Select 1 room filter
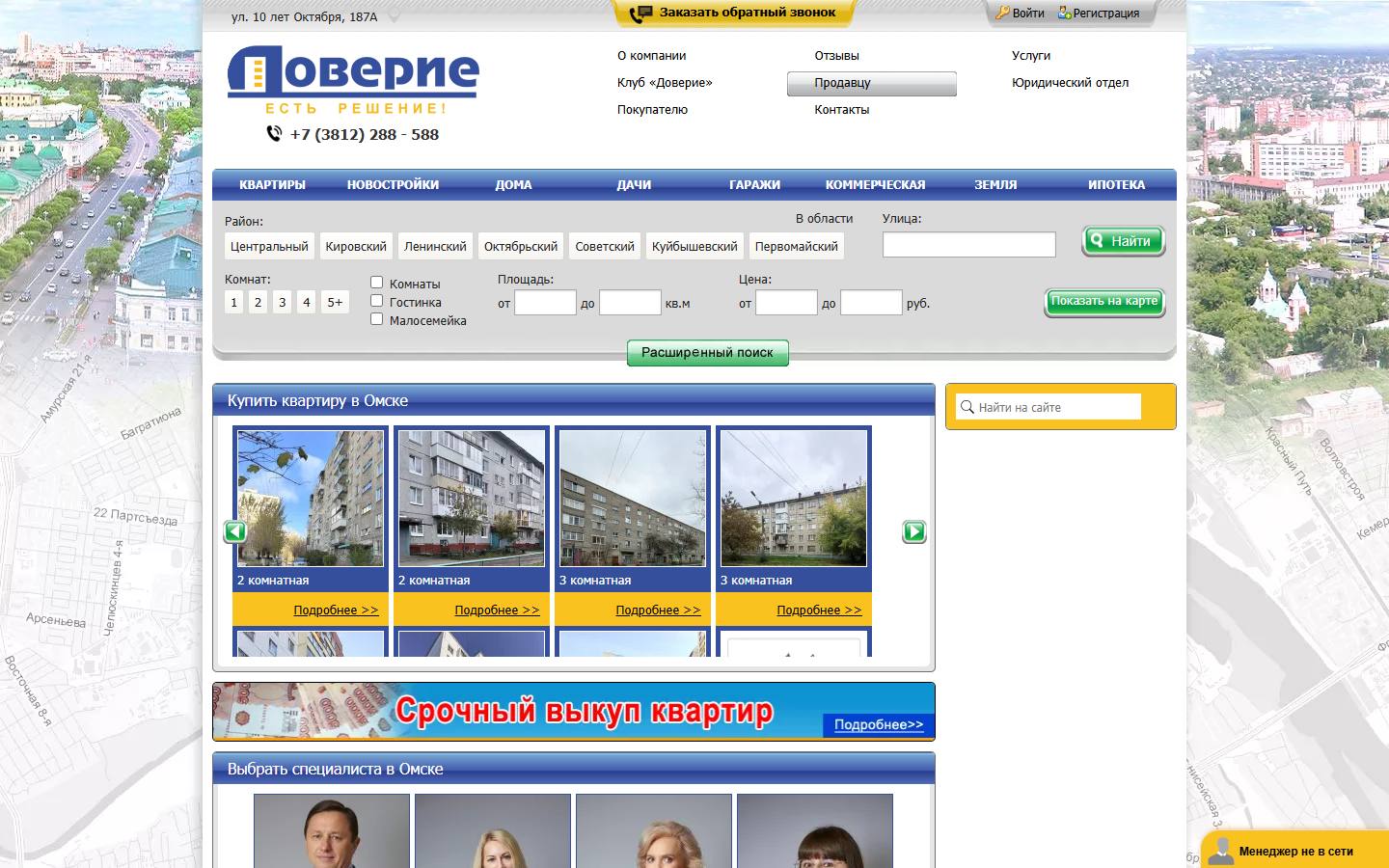The image size is (1389, 868). [233, 302]
